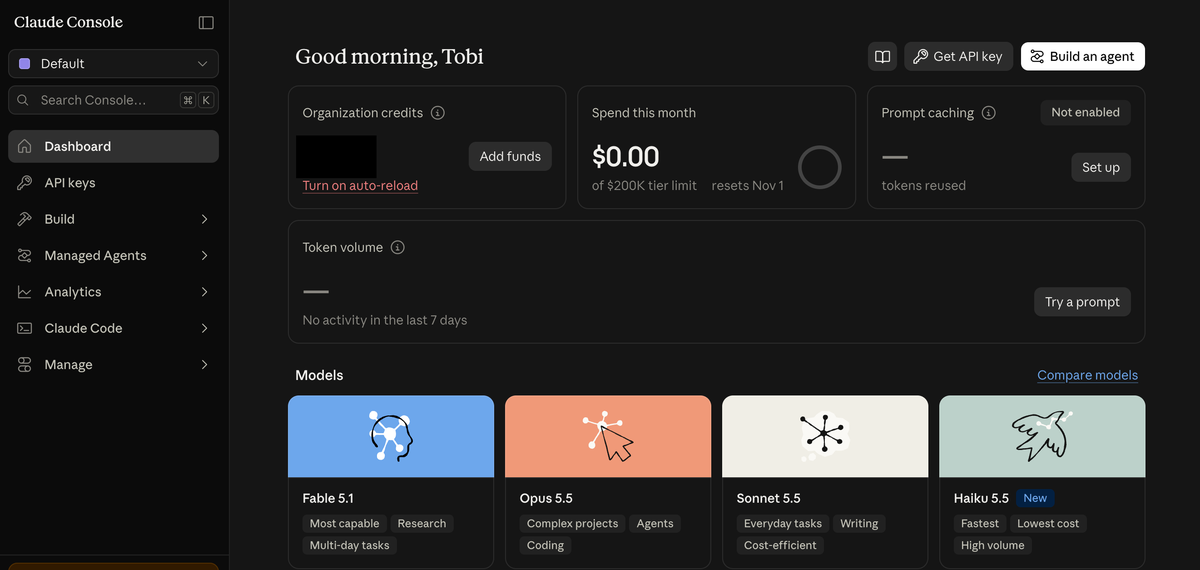Screen dimensions: 1200x570
Task: Open the Opus 5.5 orange thumbnail
Action: click(608, 437)
